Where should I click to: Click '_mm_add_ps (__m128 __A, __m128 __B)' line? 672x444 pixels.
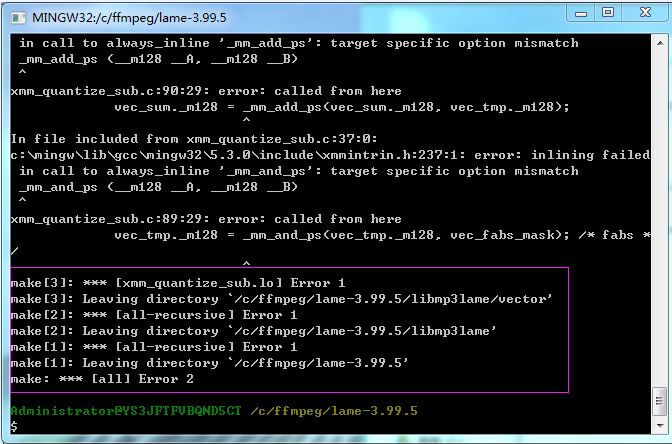point(158,59)
